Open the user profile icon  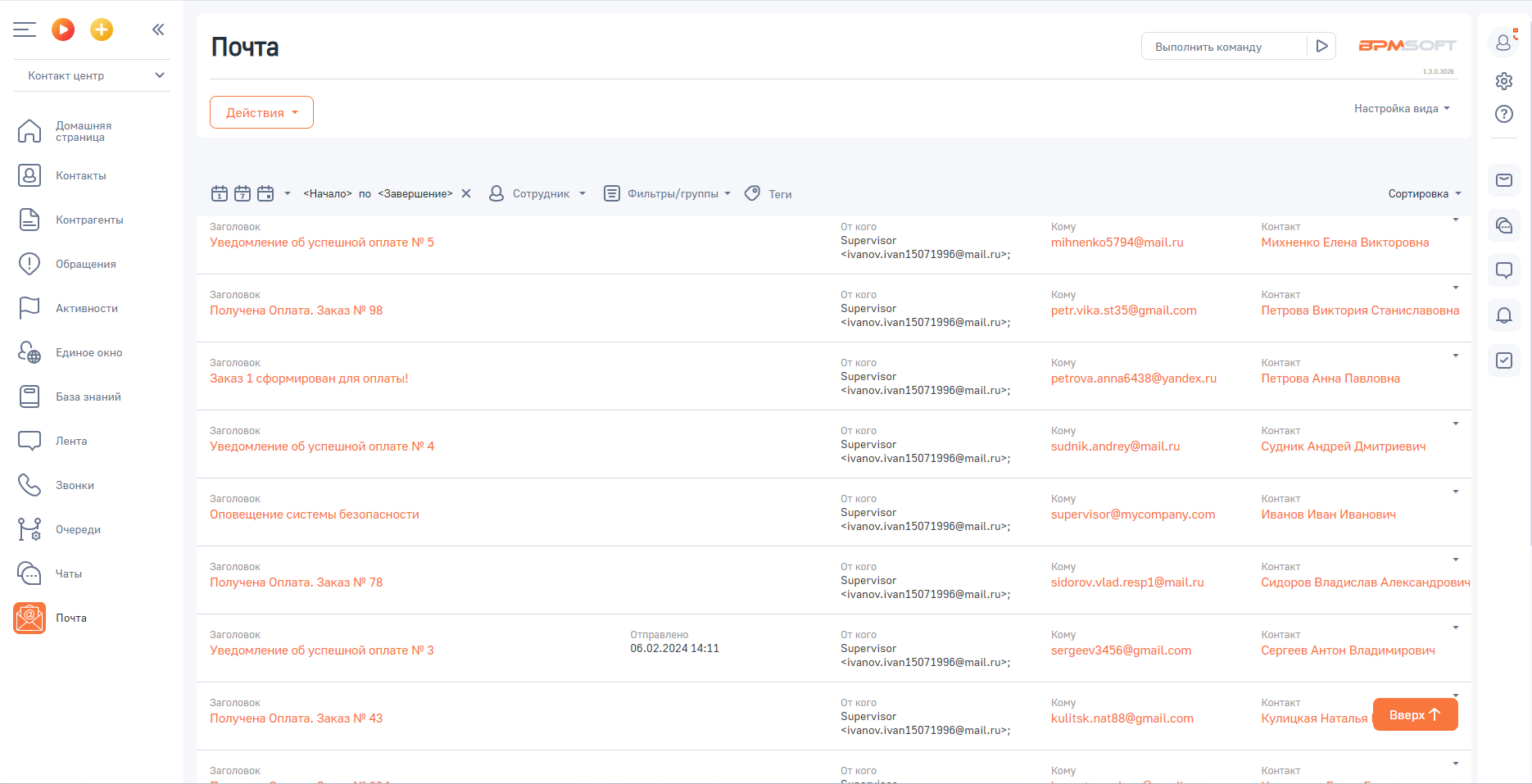[x=1503, y=43]
